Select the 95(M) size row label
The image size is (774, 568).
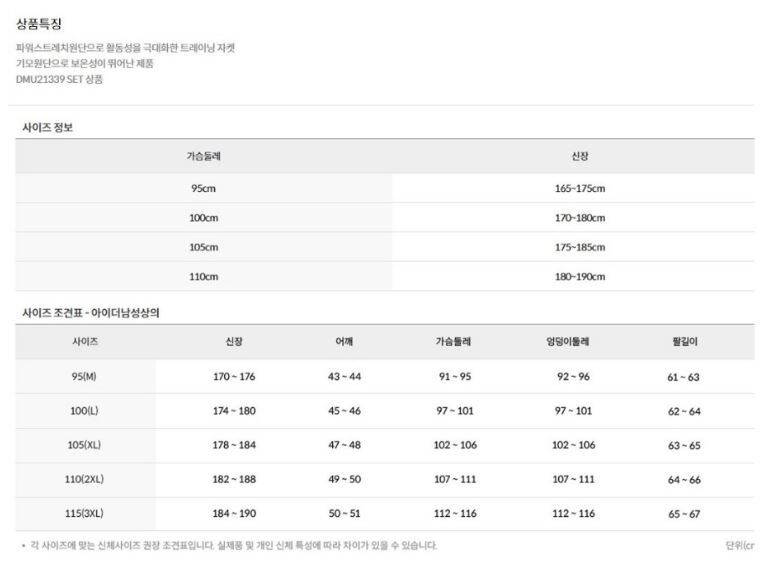coord(84,376)
